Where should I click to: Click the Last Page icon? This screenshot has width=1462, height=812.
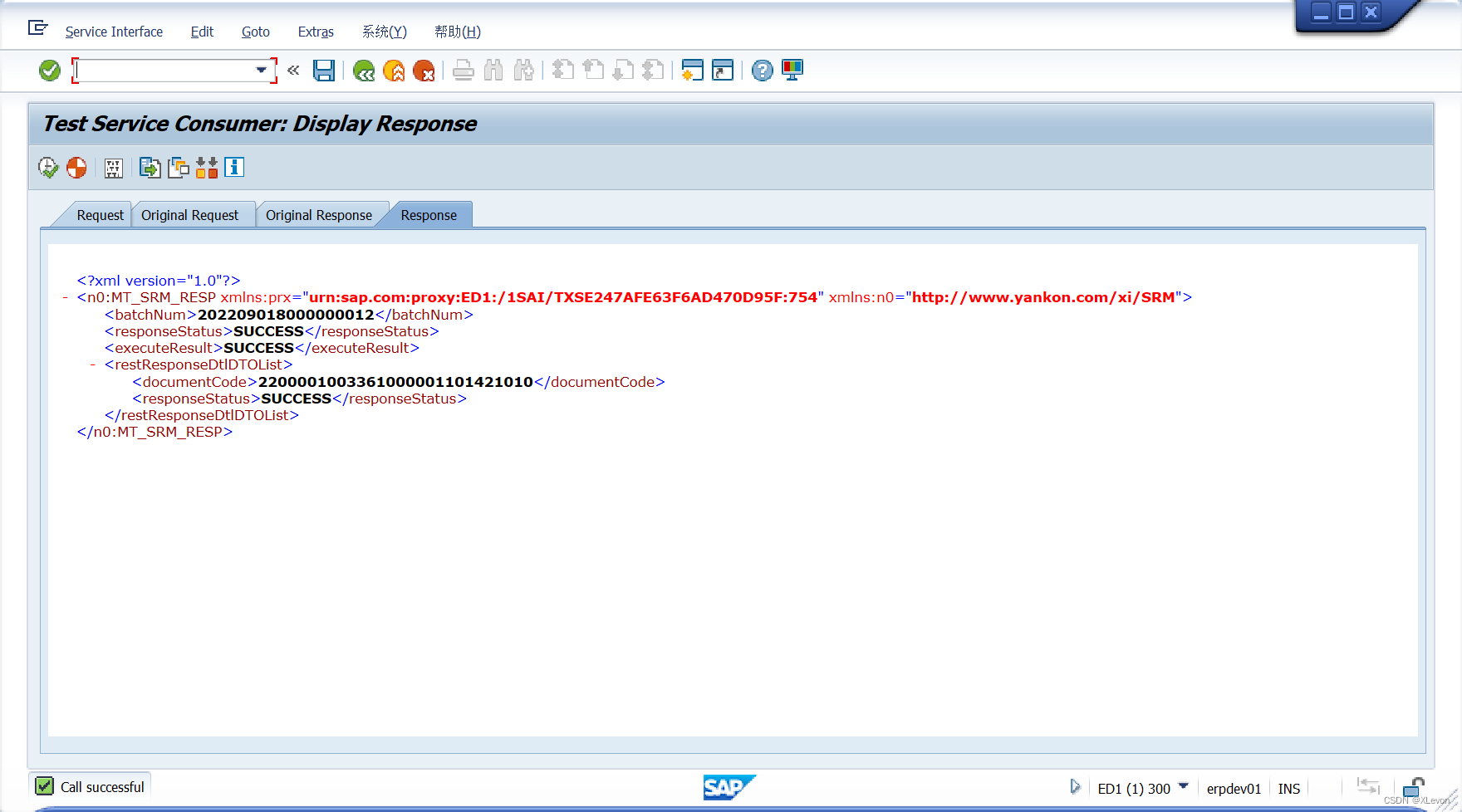(x=653, y=71)
